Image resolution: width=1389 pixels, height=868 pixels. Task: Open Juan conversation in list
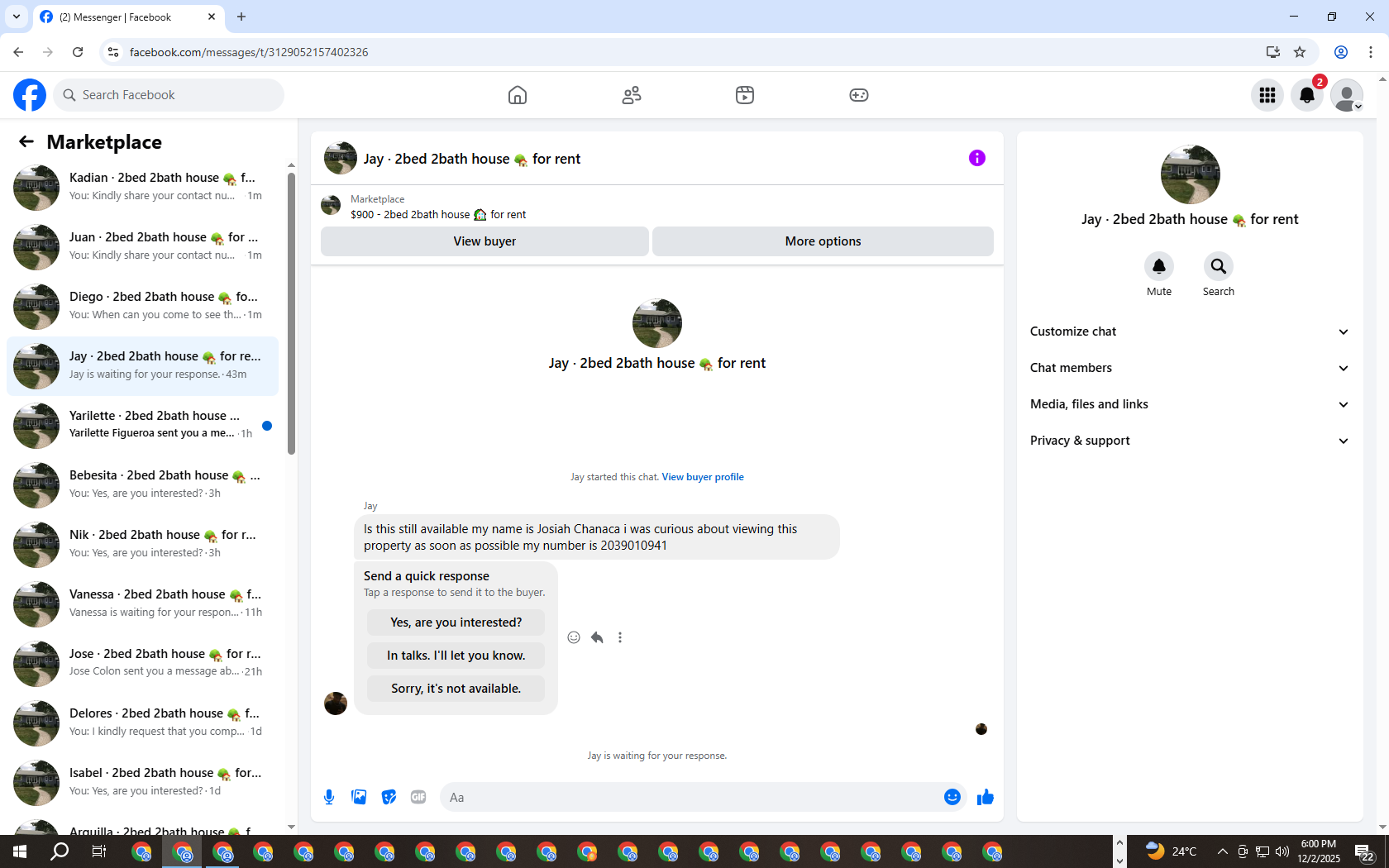click(143, 246)
